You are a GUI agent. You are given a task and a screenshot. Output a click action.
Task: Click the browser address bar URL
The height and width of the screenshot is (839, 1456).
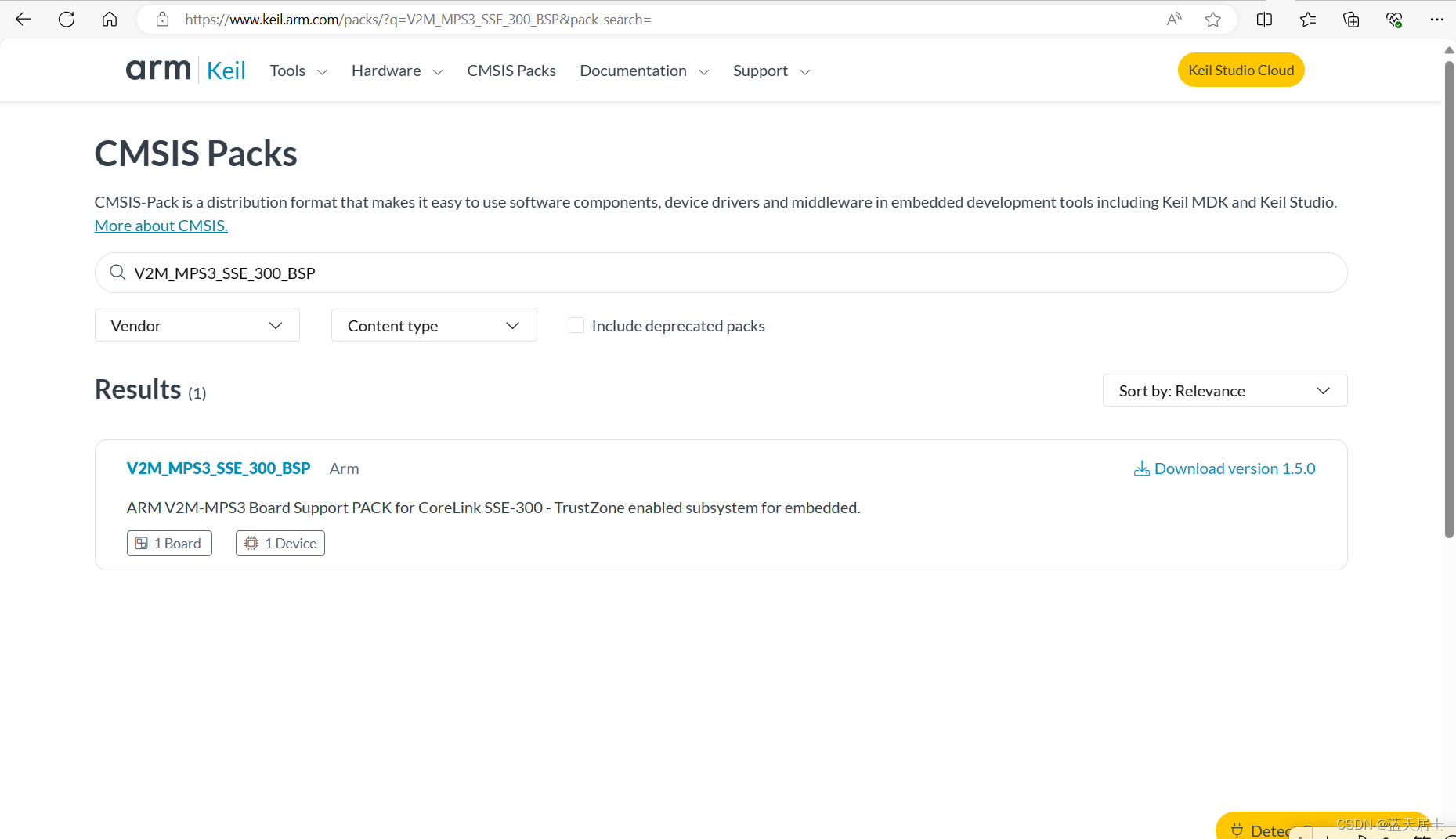[x=418, y=20]
